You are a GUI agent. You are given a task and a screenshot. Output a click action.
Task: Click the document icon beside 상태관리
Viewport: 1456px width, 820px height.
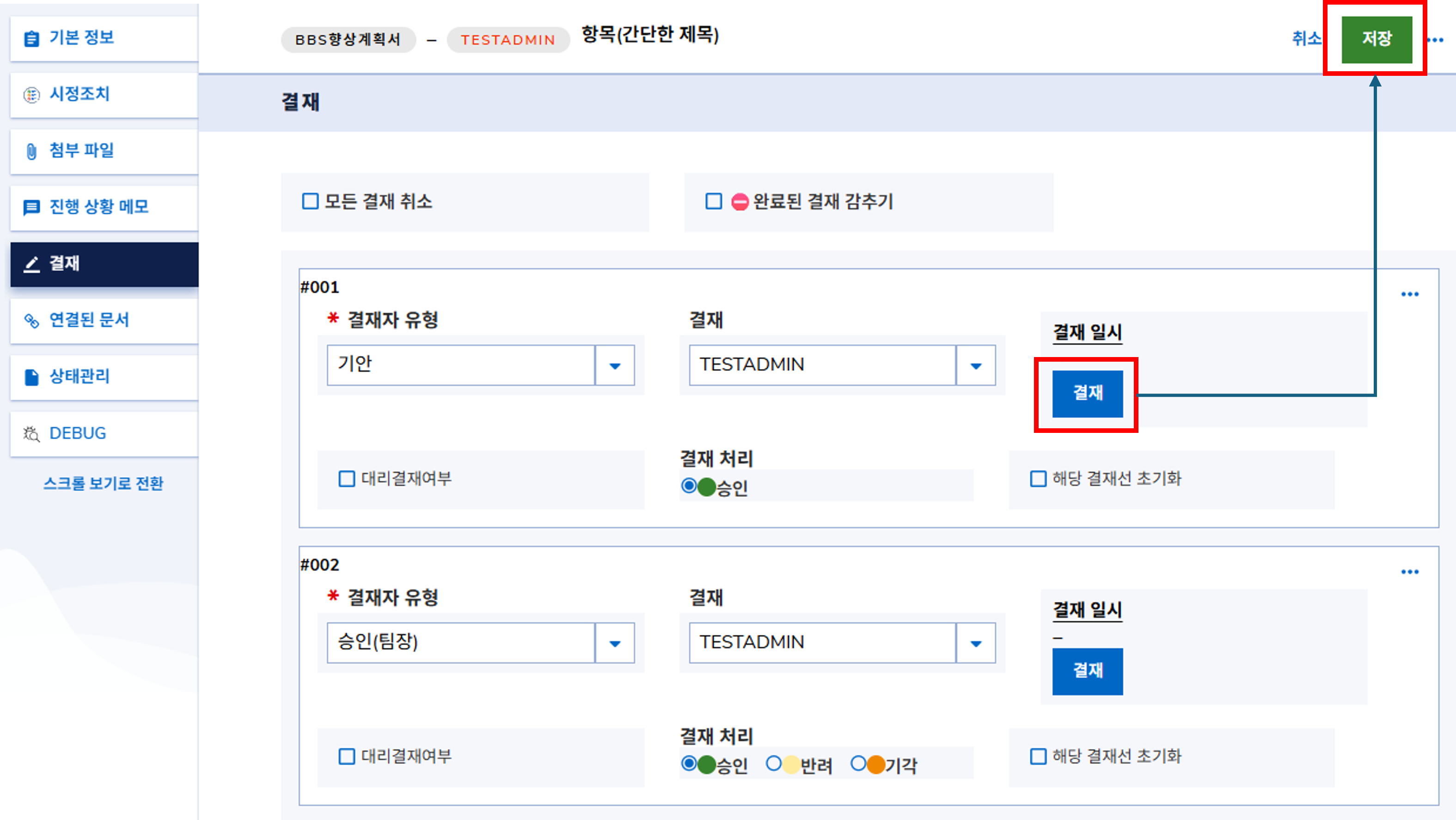point(31,377)
